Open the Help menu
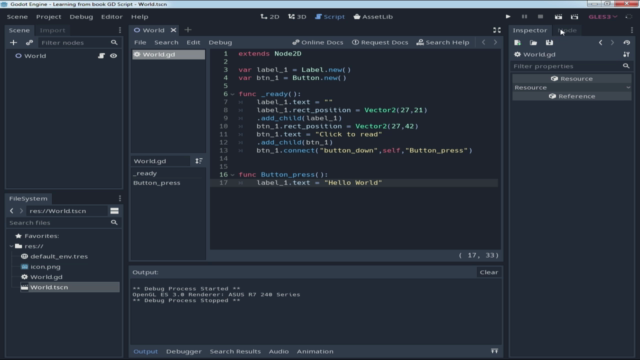The width and height of the screenshot is (640, 360). click(140, 17)
